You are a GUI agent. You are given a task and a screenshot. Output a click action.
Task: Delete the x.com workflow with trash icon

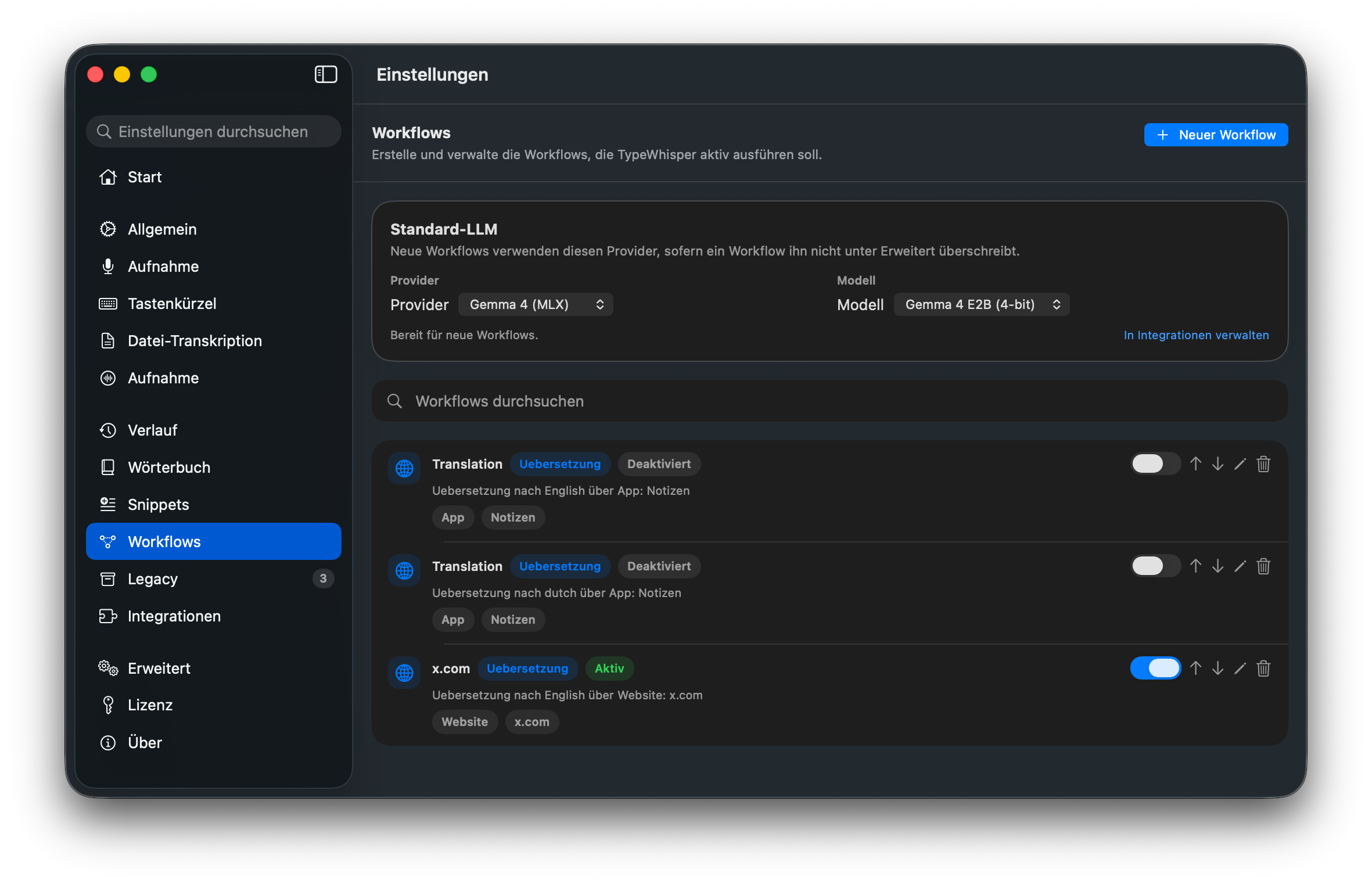[x=1263, y=669]
